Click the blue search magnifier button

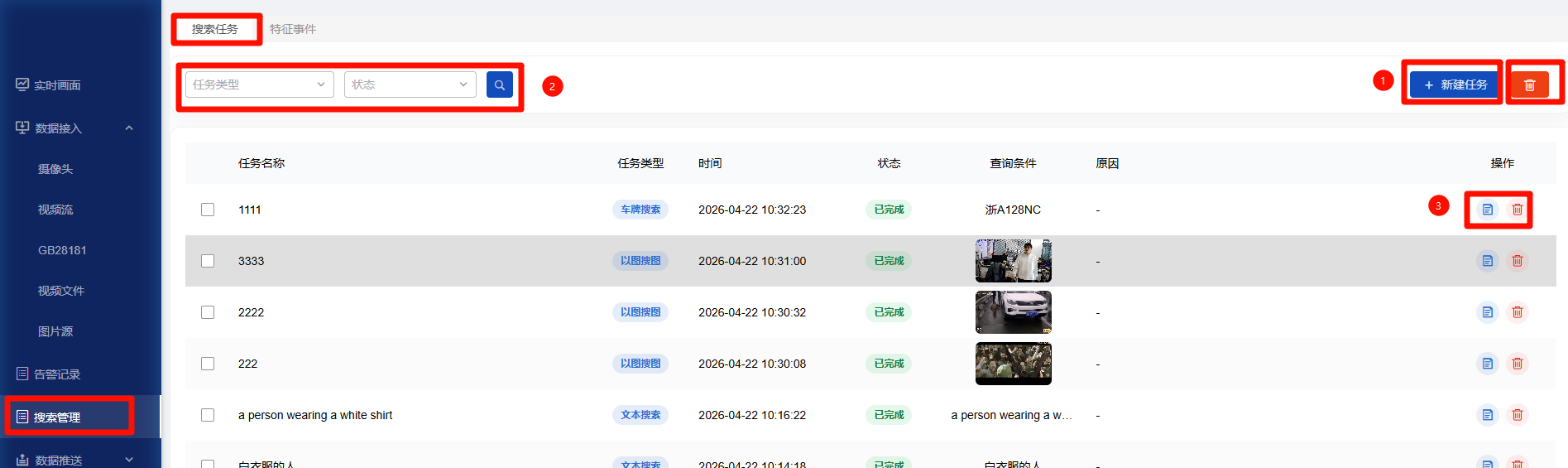pos(500,84)
